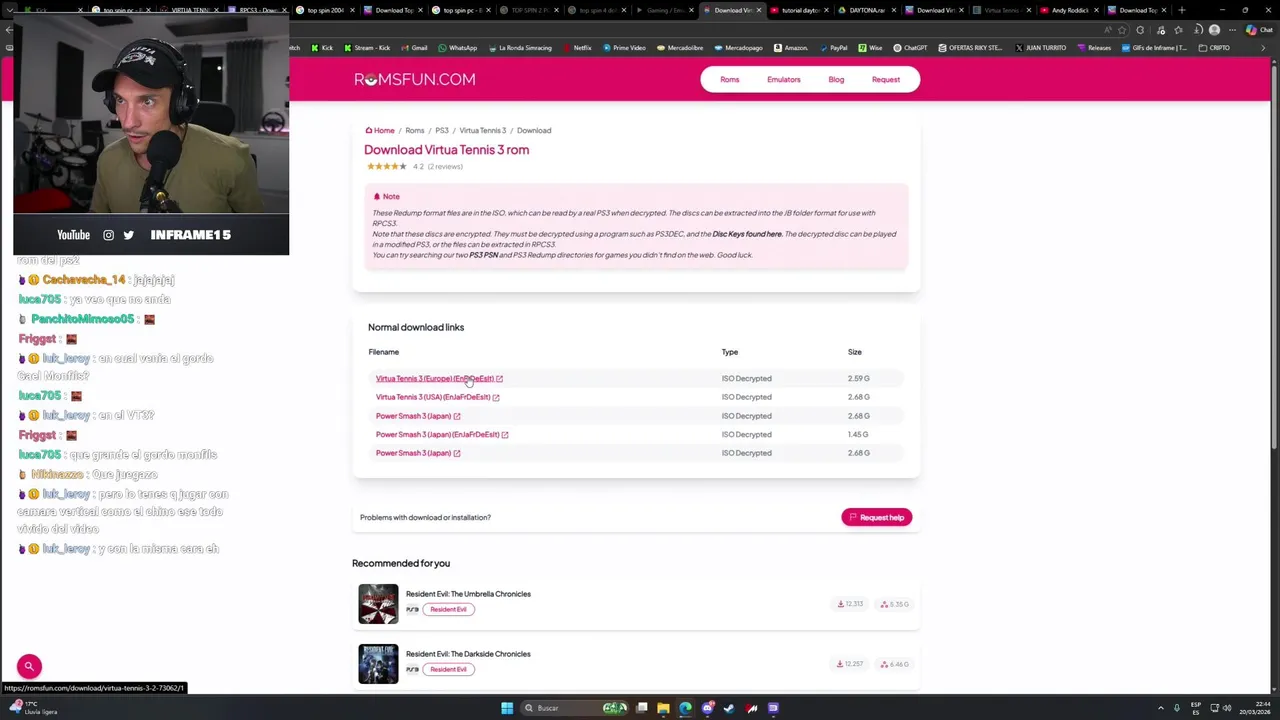This screenshot has width=1280, height=720.
Task: Open the Windows Start menu
Action: [507, 708]
